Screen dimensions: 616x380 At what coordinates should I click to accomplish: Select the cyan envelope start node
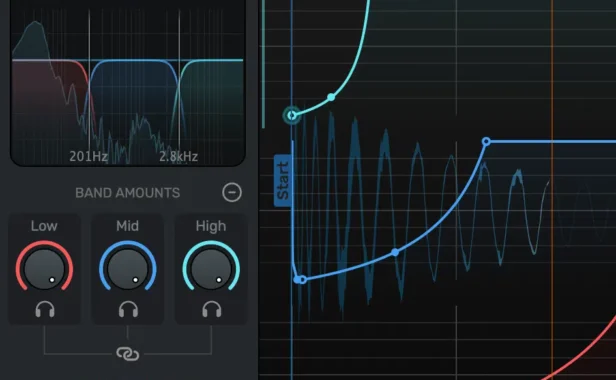[x=292, y=115]
